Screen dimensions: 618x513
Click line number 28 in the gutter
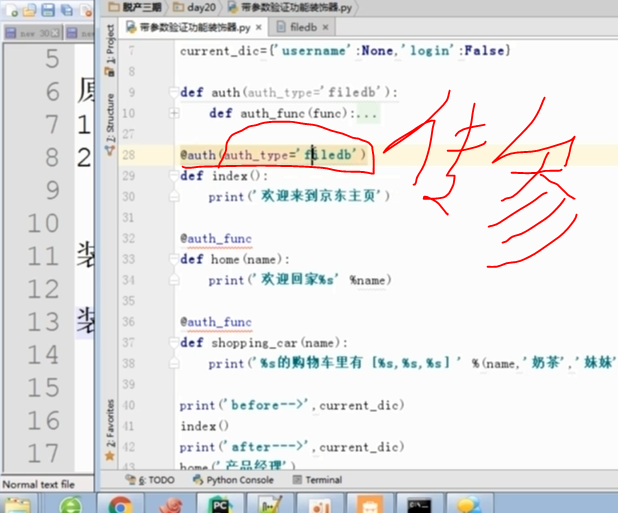click(128, 155)
